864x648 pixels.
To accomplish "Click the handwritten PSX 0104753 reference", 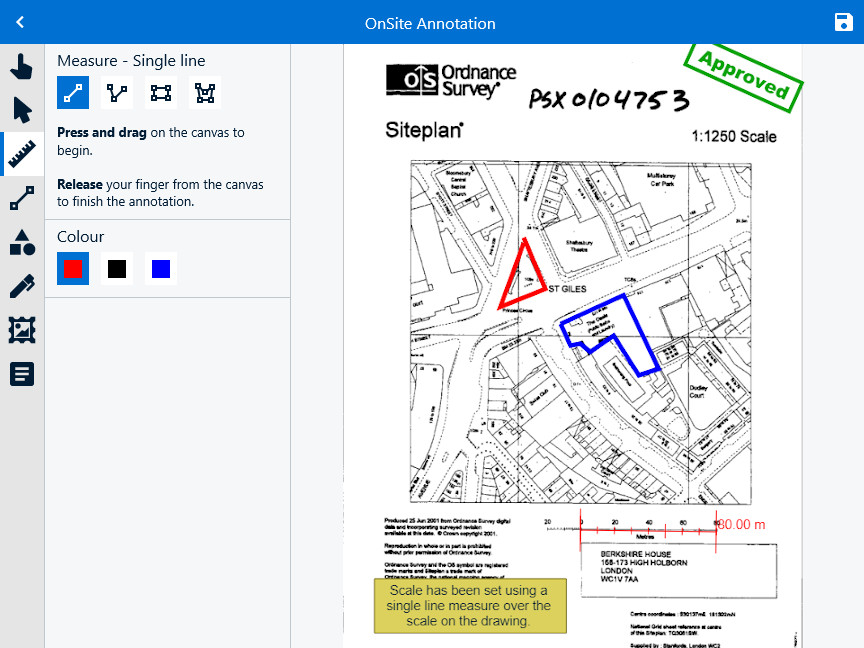I will click(609, 99).
